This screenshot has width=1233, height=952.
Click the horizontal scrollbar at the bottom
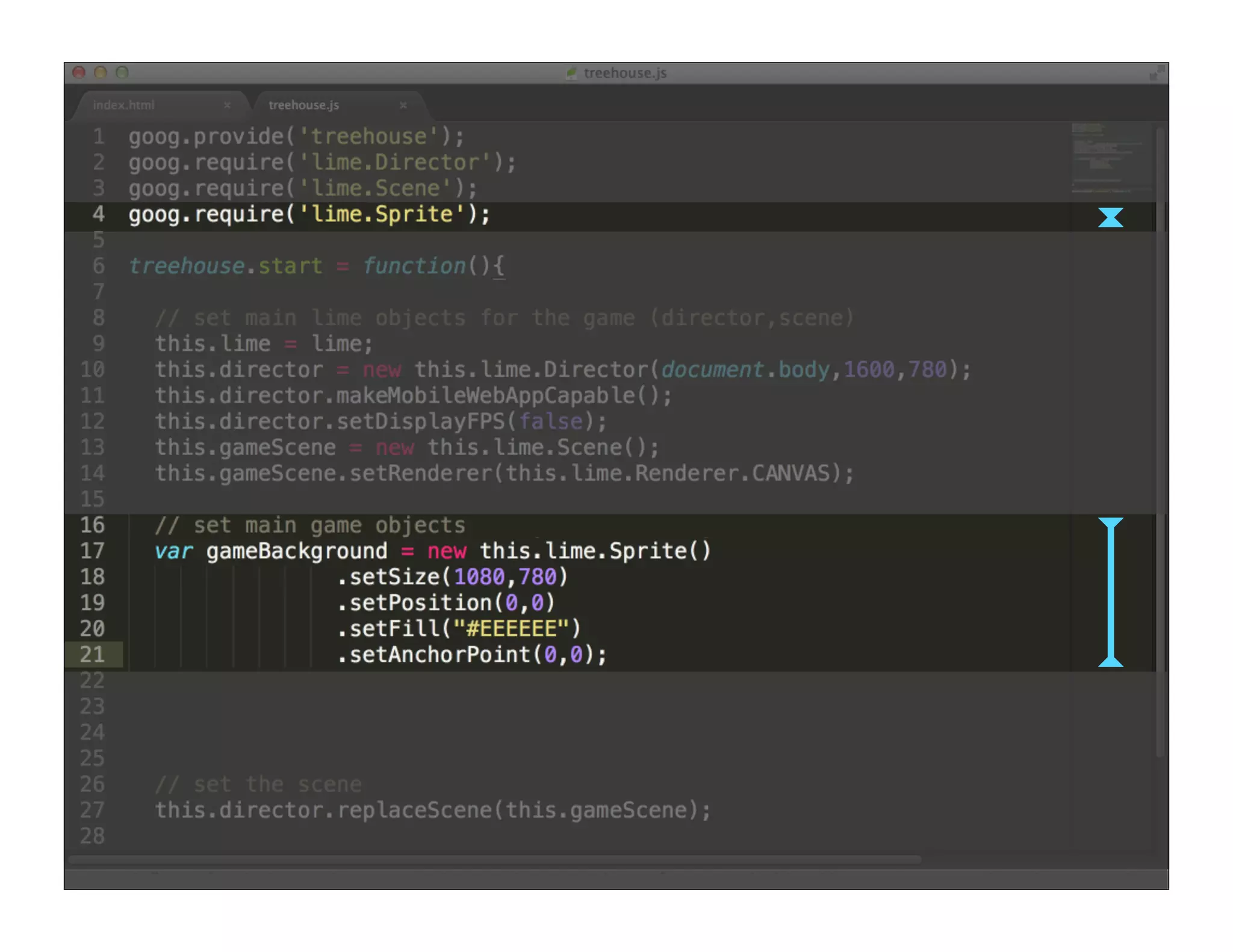[494, 859]
